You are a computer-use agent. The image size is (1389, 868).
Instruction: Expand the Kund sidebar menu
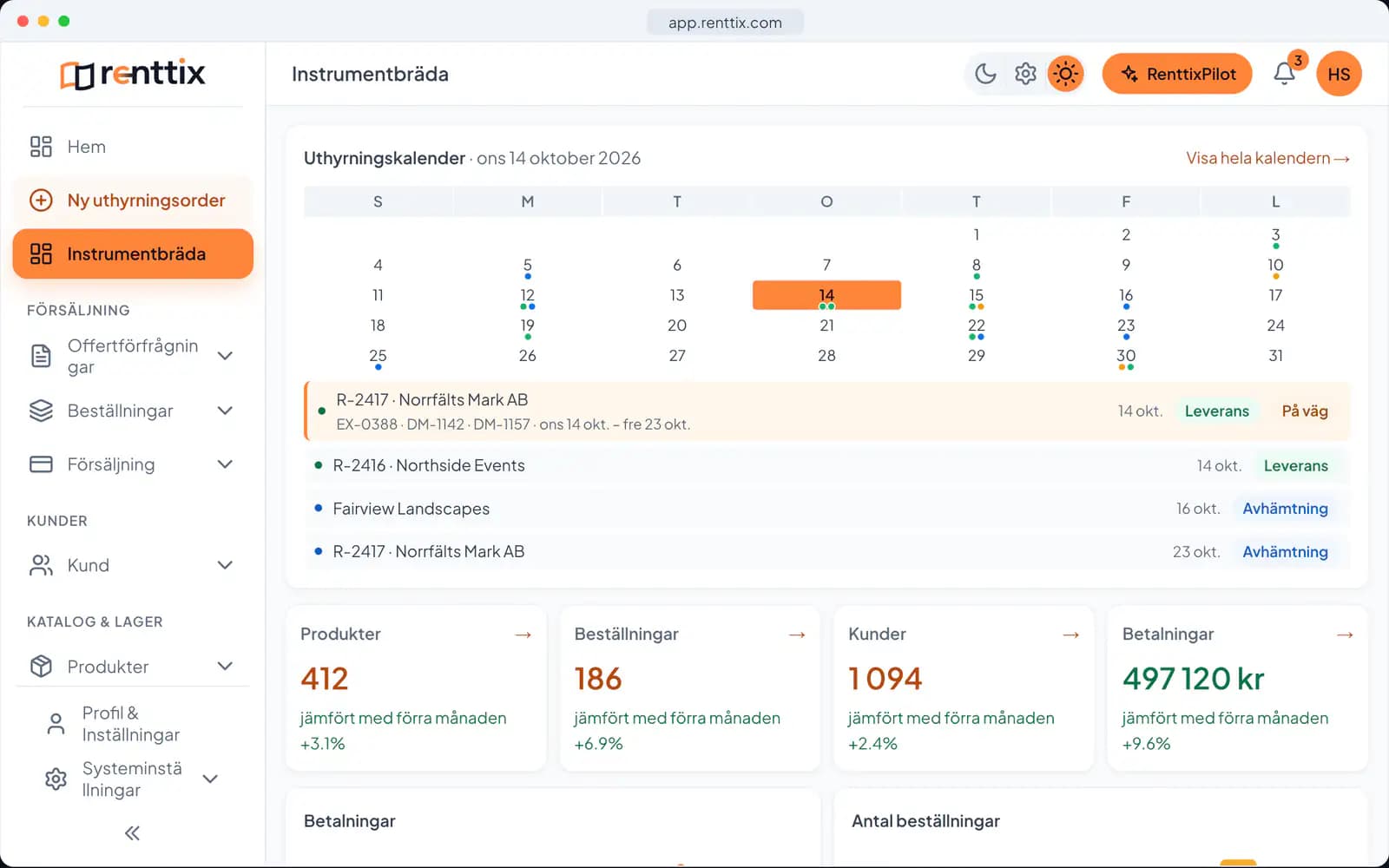(x=225, y=565)
